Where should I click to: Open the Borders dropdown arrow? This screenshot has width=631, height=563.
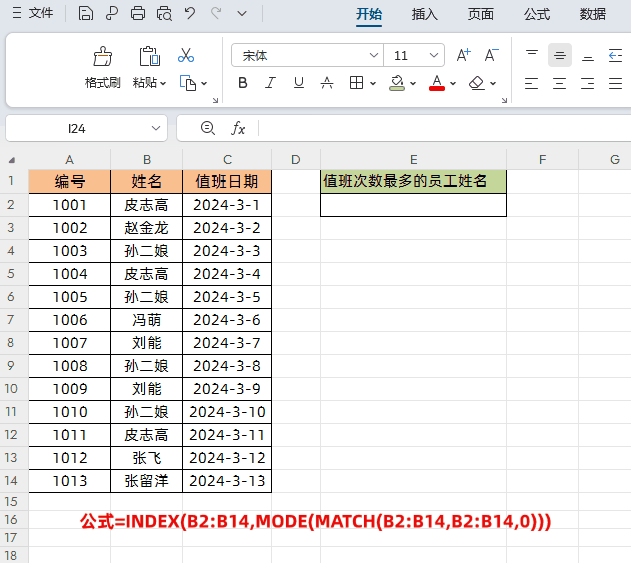373,83
